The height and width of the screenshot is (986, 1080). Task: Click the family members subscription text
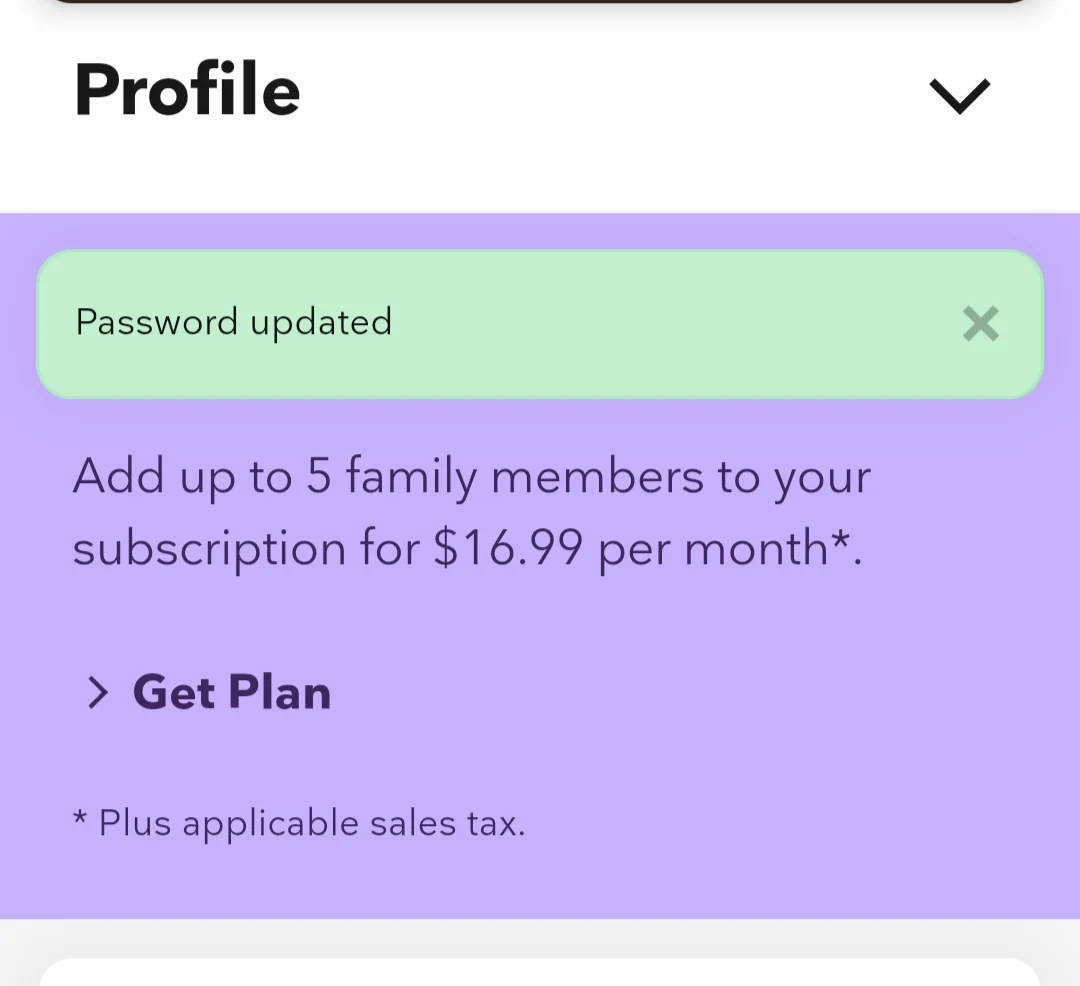click(472, 512)
